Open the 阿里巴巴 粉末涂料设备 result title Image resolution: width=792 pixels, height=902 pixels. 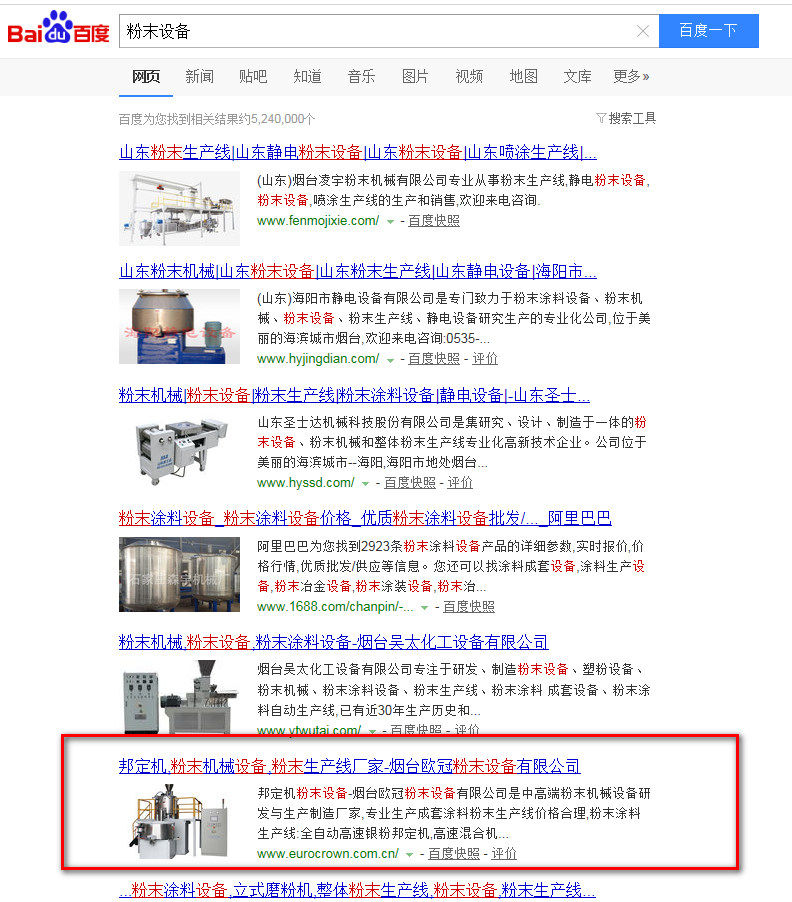point(365,518)
